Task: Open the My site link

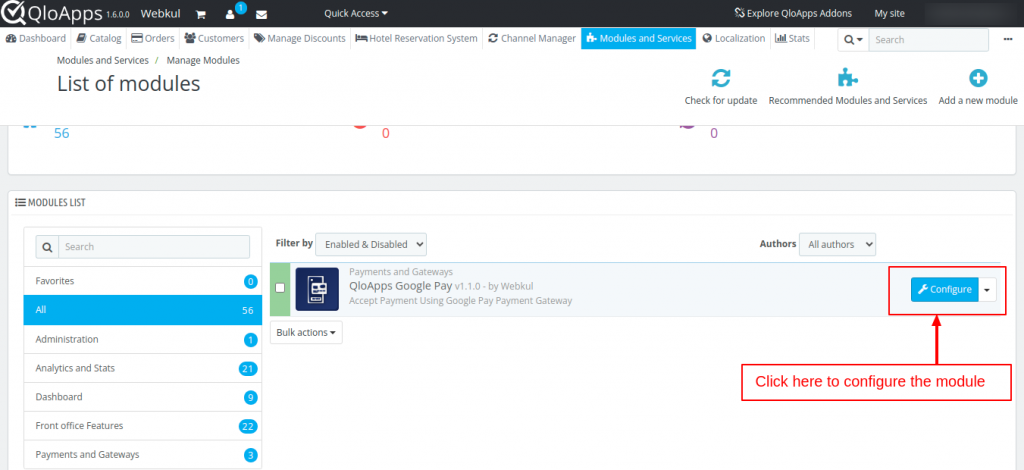Action: tap(889, 13)
